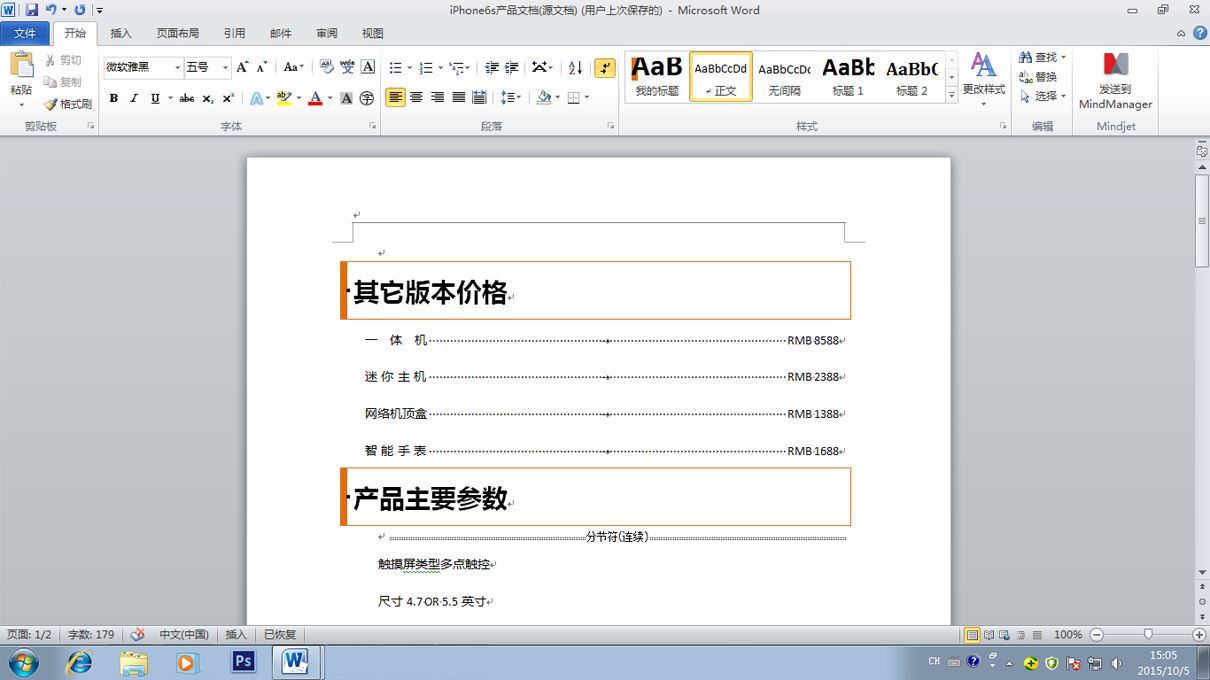Switch to the Review (审阅) tab
This screenshot has width=1210, height=680.
327,33
